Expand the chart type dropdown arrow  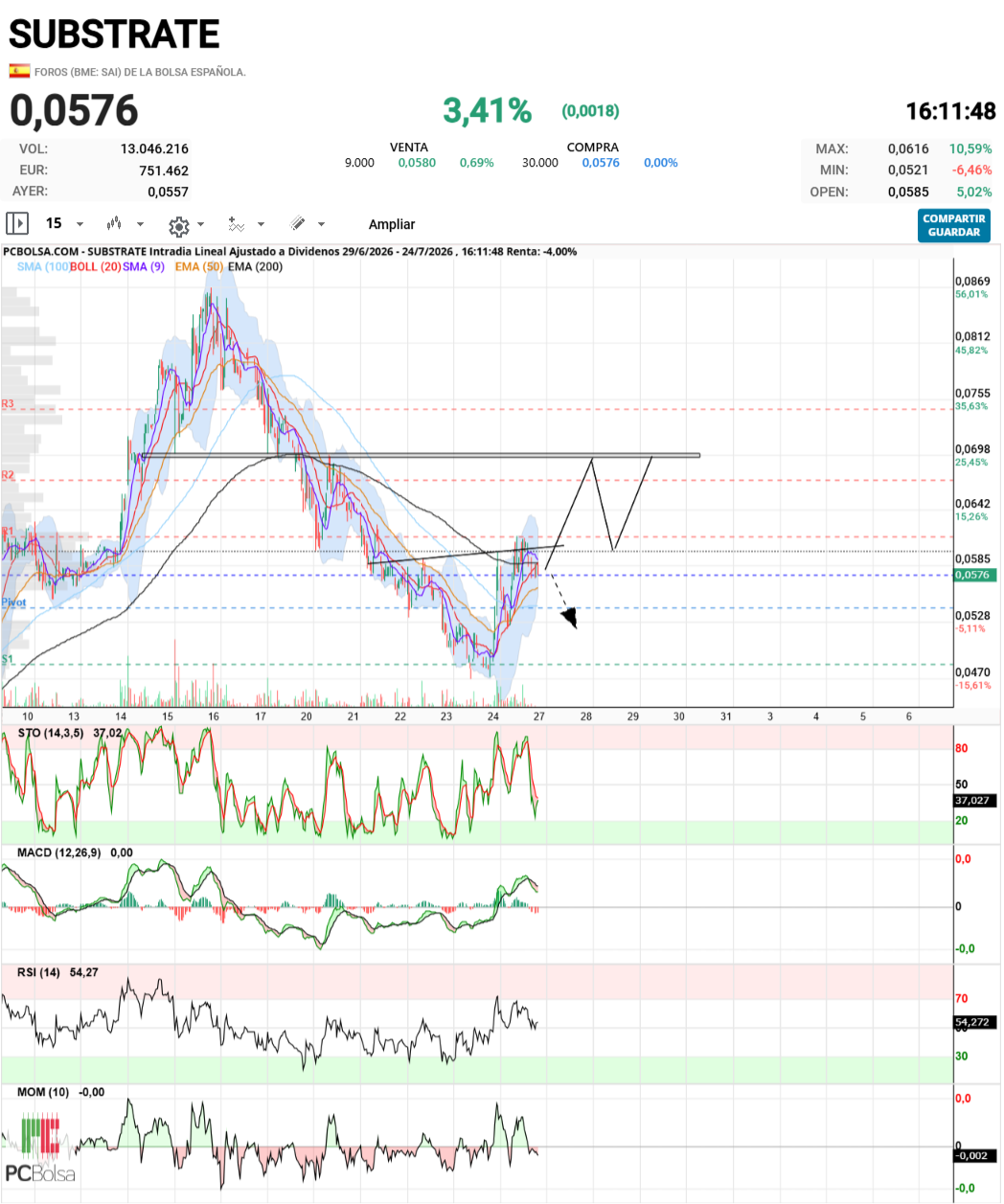pos(140,224)
